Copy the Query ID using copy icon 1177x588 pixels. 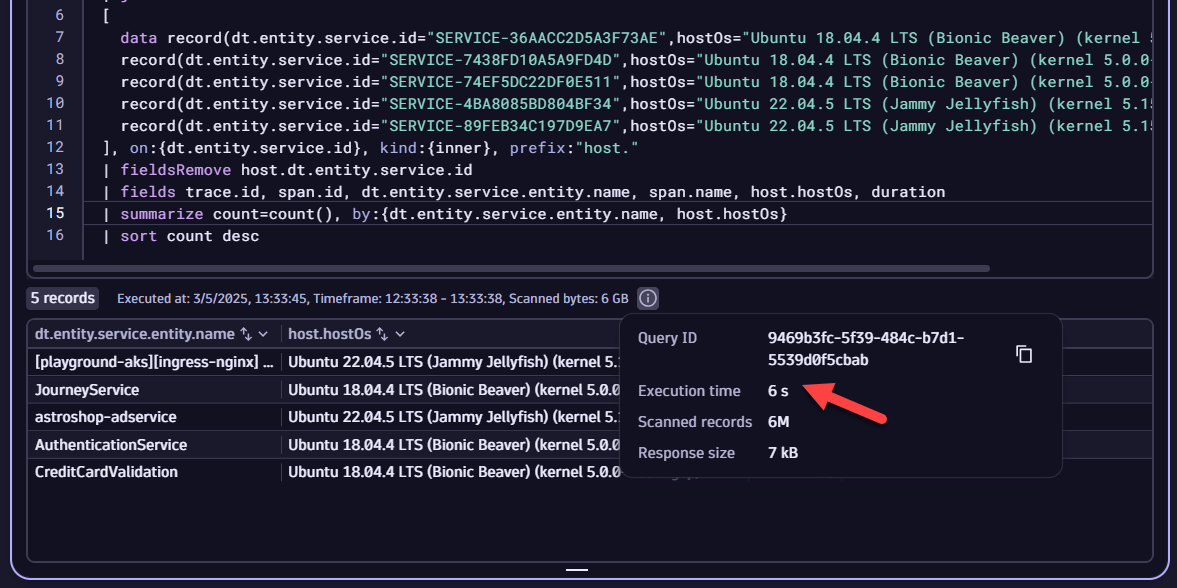point(1024,354)
